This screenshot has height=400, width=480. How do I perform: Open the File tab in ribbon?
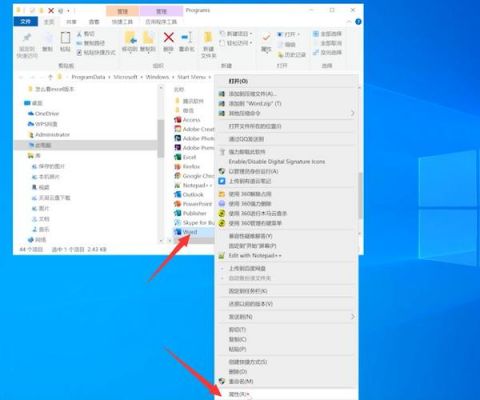[25, 22]
